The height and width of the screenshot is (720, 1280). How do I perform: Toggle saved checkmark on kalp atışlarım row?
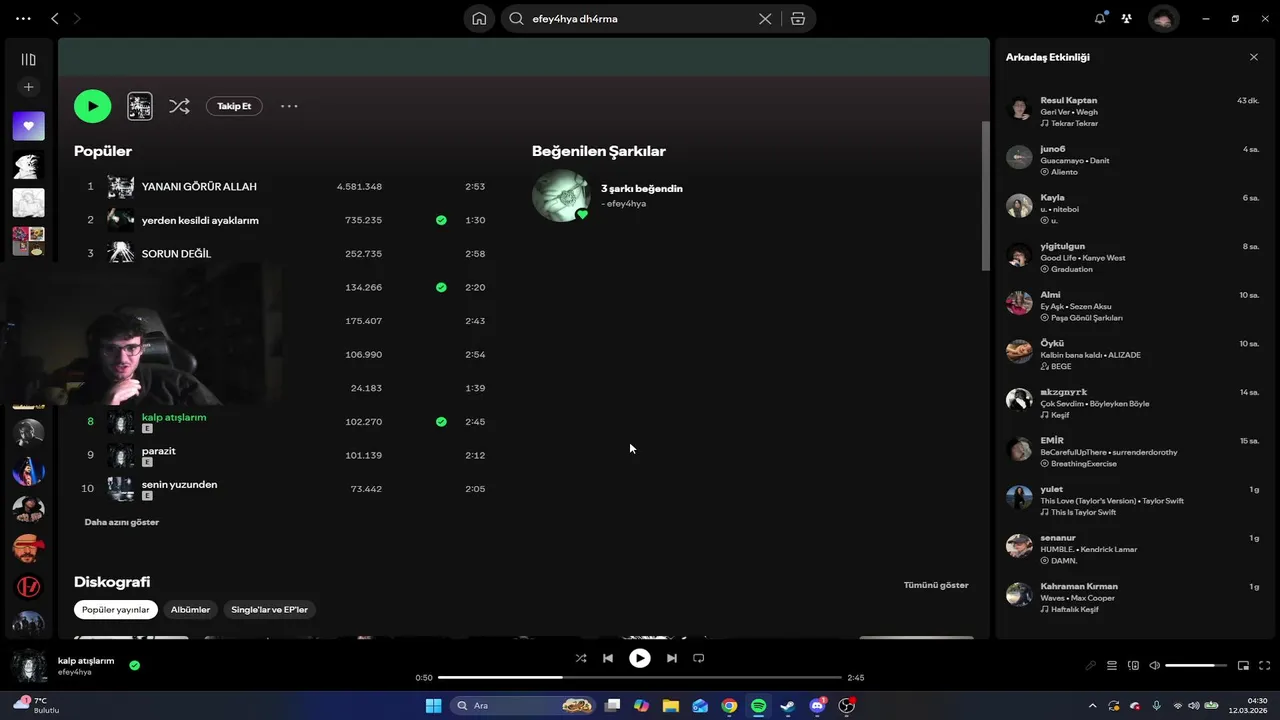click(x=441, y=422)
